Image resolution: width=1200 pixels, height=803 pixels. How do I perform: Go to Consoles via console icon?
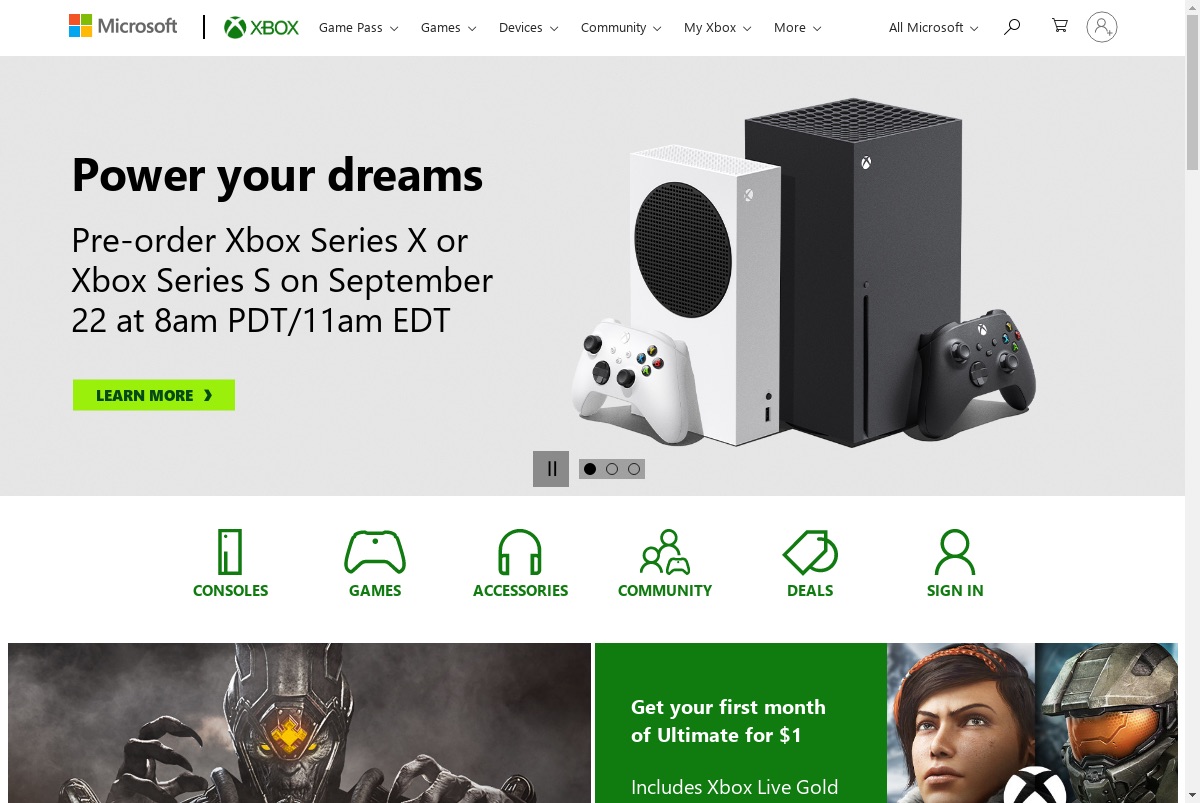tap(230, 552)
